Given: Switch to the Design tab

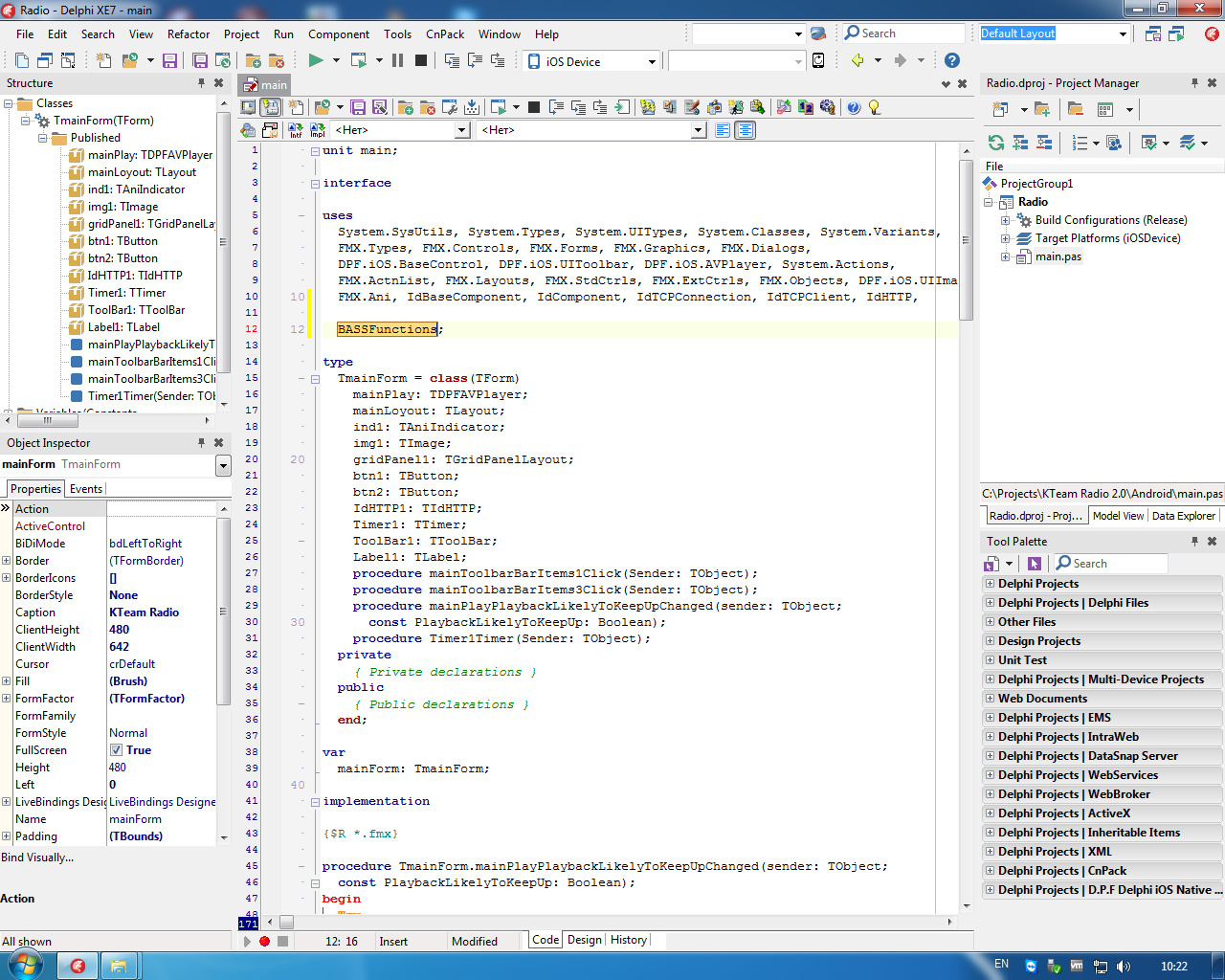Looking at the screenshot, I should [584, 940].
